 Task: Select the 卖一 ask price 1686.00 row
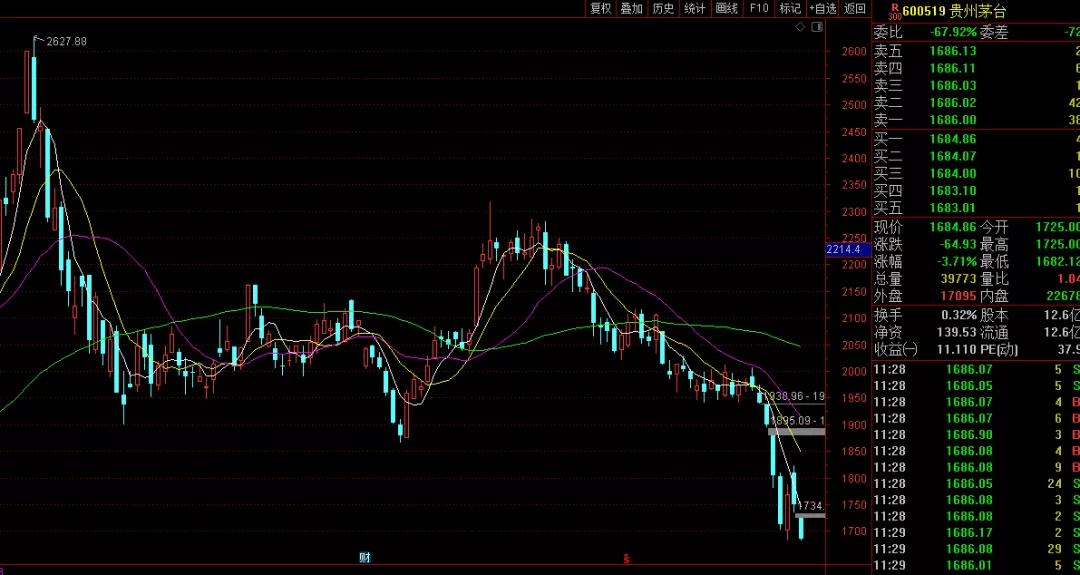(975, 120)
